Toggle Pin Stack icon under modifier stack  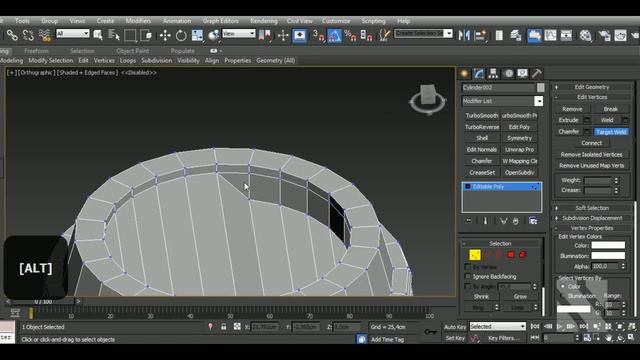click(x=469, y=221)
